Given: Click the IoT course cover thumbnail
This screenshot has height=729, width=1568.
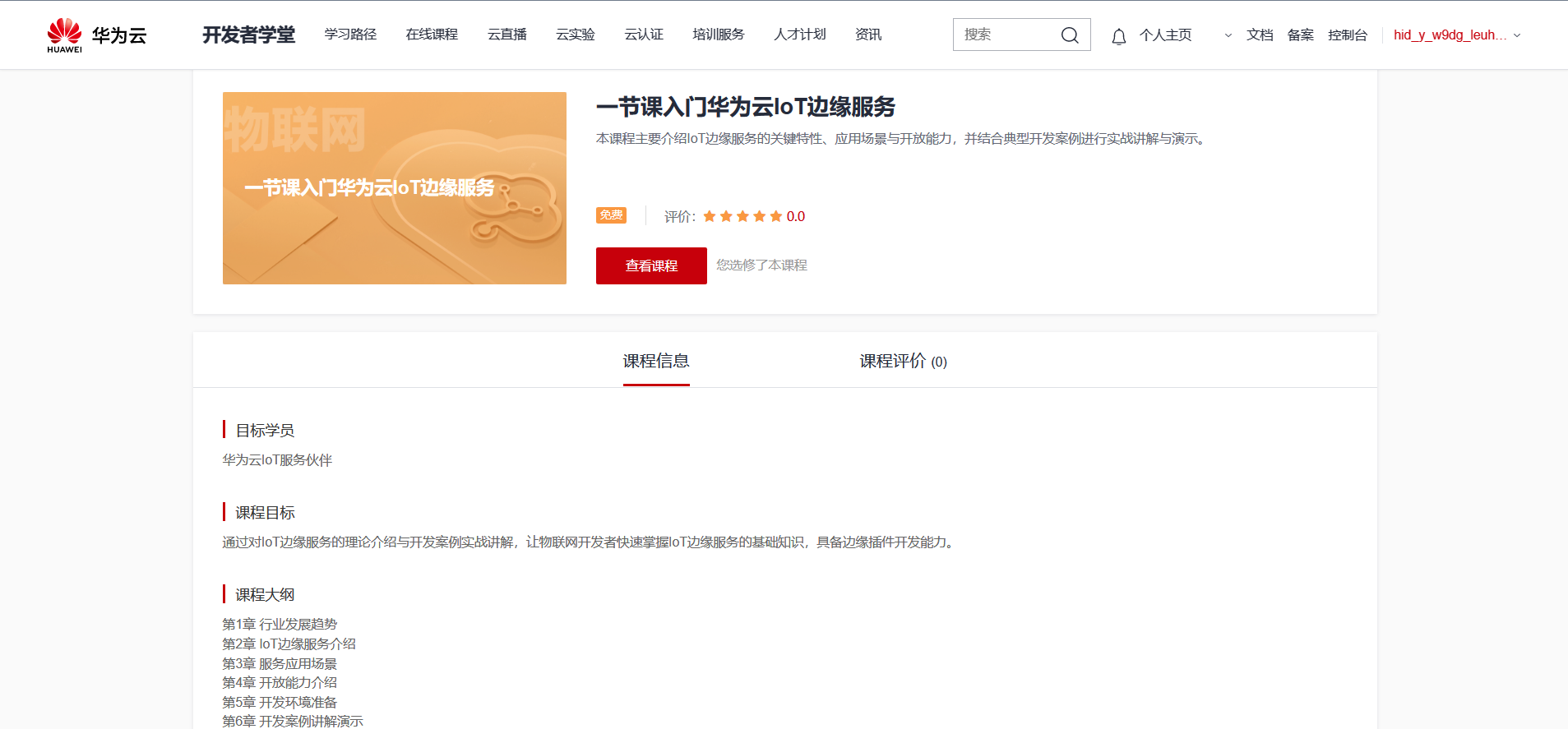Looking at the screenshot, I should tap(395, 188).
